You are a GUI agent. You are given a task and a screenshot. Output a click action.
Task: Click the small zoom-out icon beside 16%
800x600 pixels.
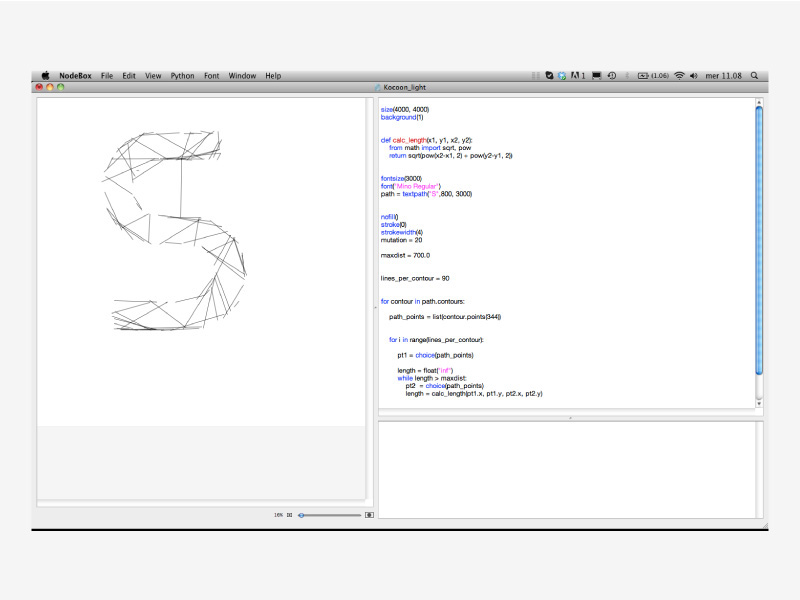click(x=290, y=515)
